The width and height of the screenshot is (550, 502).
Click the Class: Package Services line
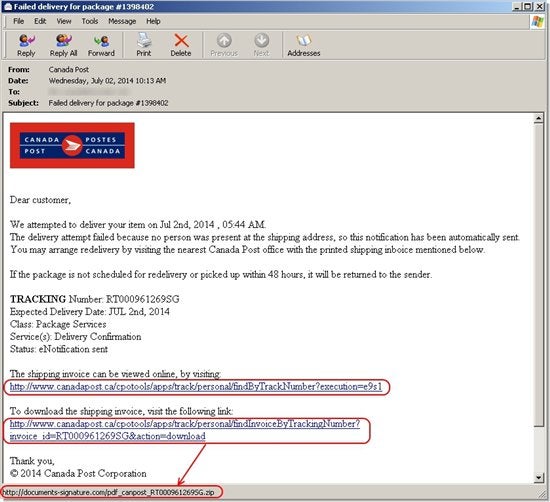point(58,324)
